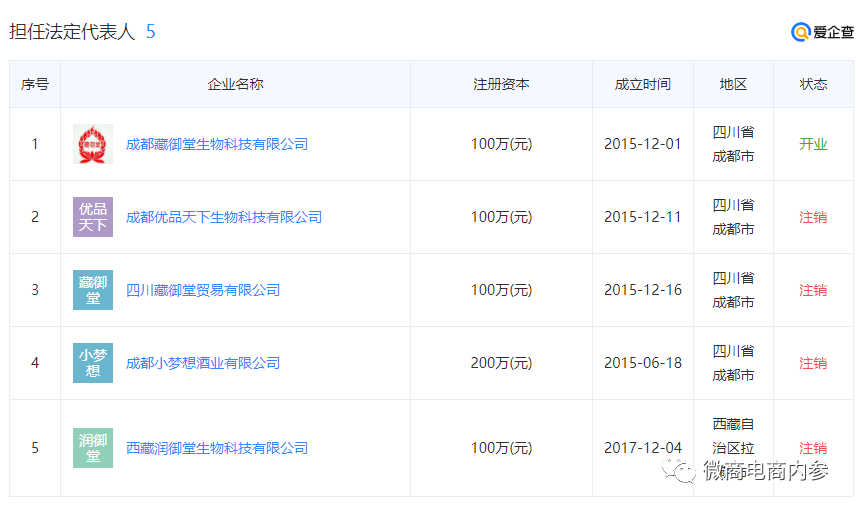The width and height of the screenshot is (856, 508).
Task: Click the purple 优品天下 company logo
Action: 93,217
